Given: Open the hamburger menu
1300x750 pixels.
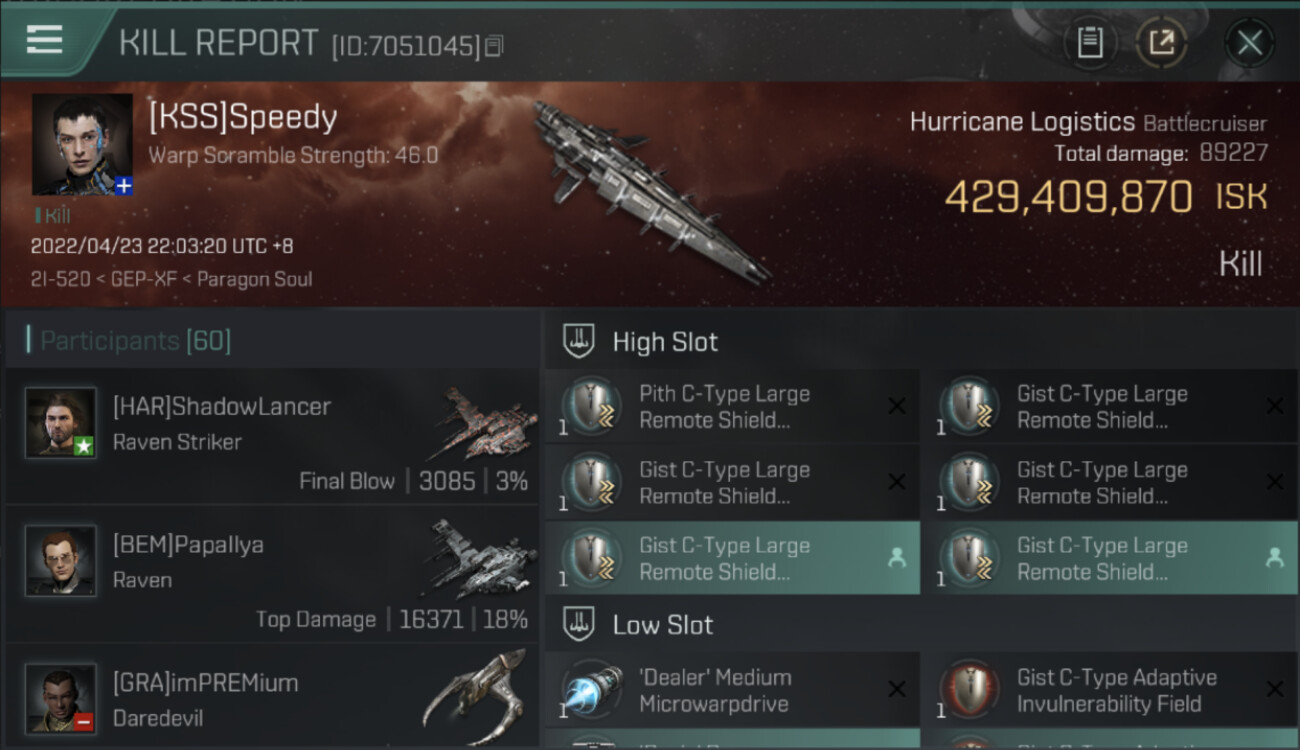Looking at the screenshot, I should coord(45,40).
